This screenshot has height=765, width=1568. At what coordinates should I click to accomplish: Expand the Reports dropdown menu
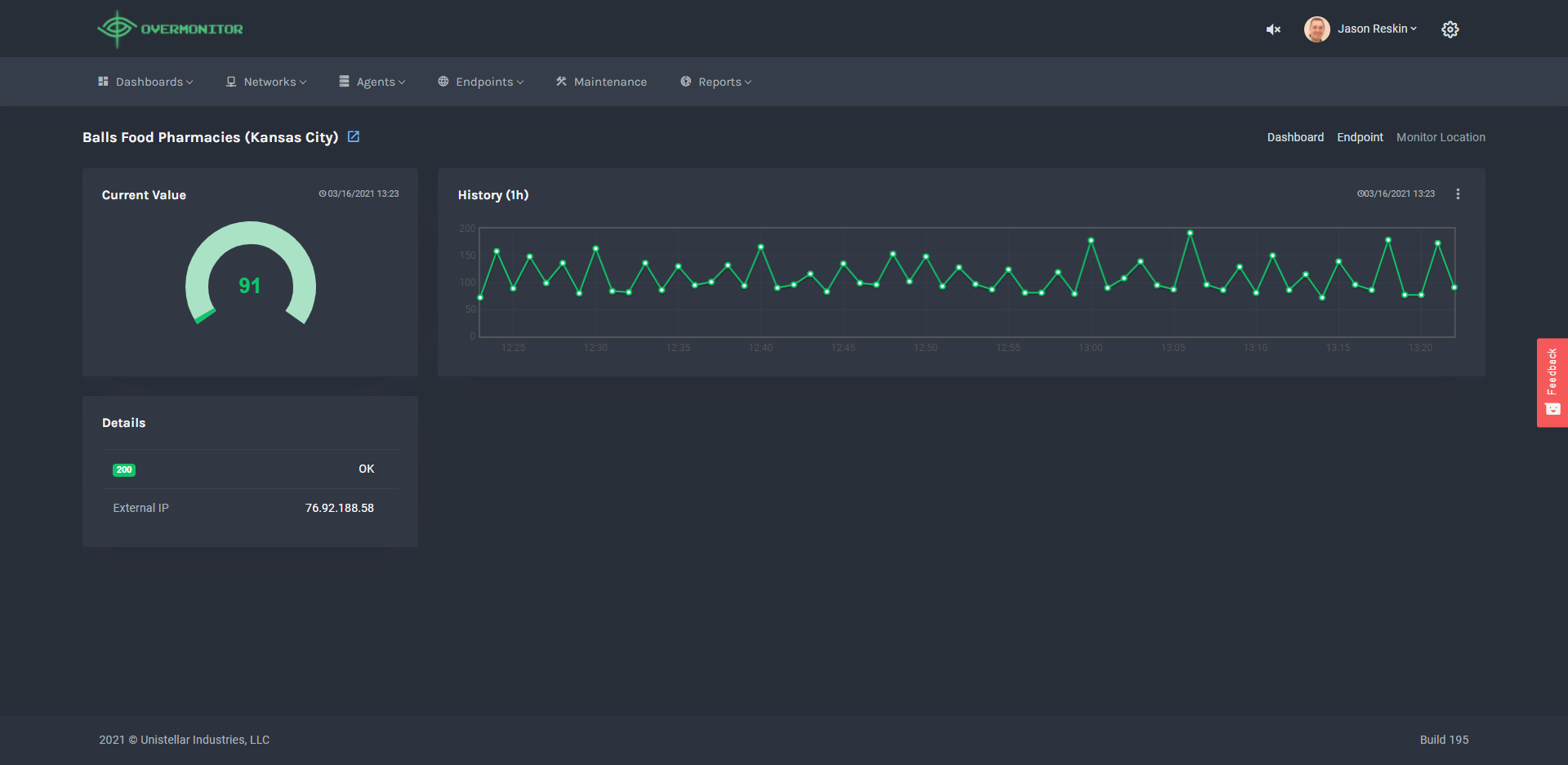point(716,82)
